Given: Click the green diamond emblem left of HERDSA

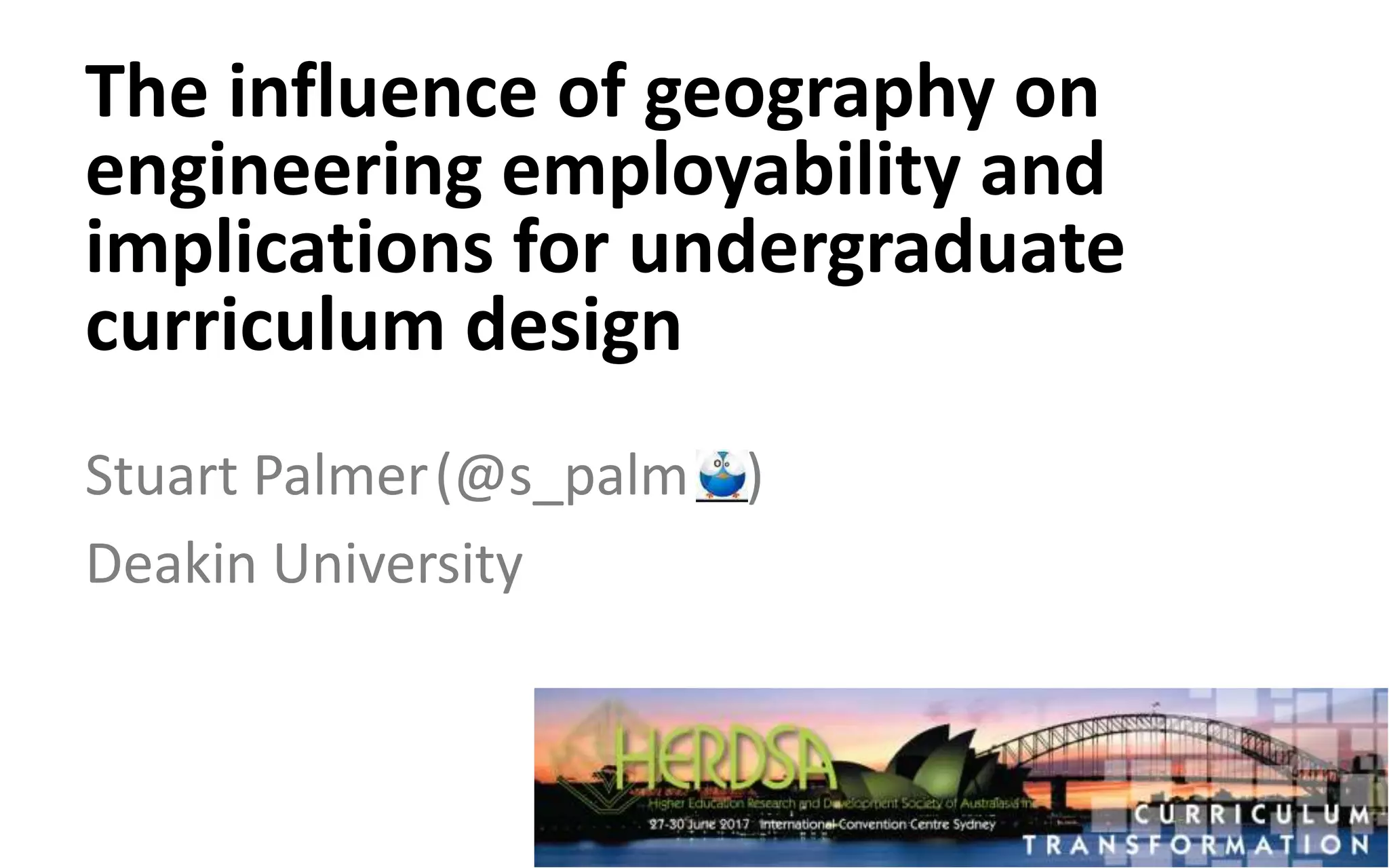Looking at the screenshot, I should pos(583,753).
